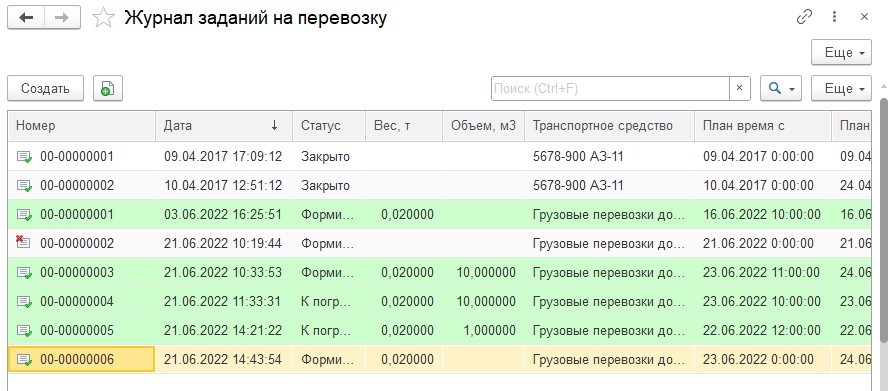Clear search field with the x button
888x391 pixels.
click(x=740, y=88)
